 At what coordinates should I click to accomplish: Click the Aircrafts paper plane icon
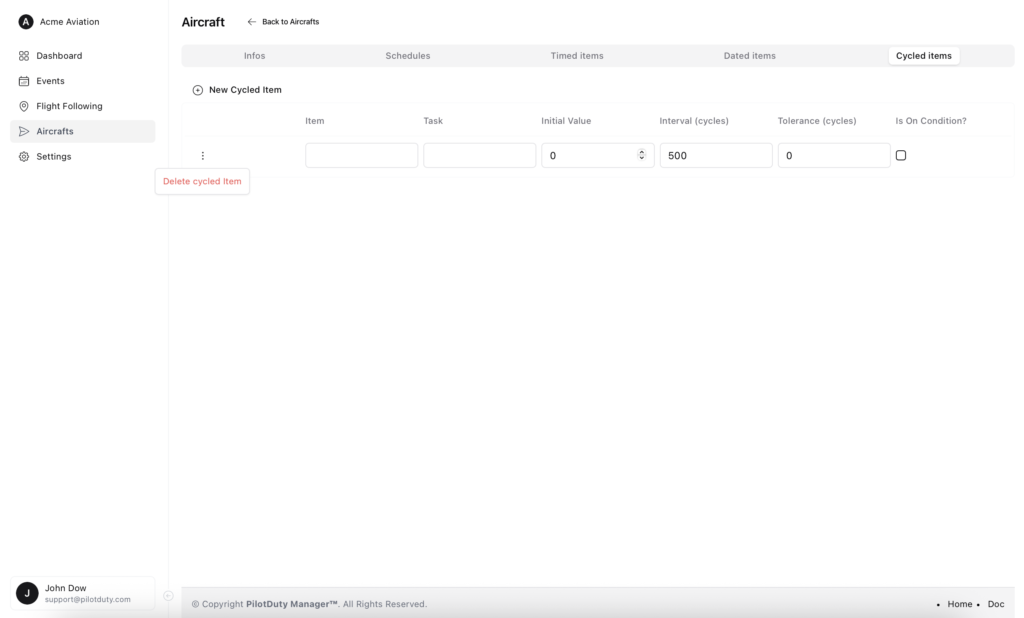coord(24,131)
